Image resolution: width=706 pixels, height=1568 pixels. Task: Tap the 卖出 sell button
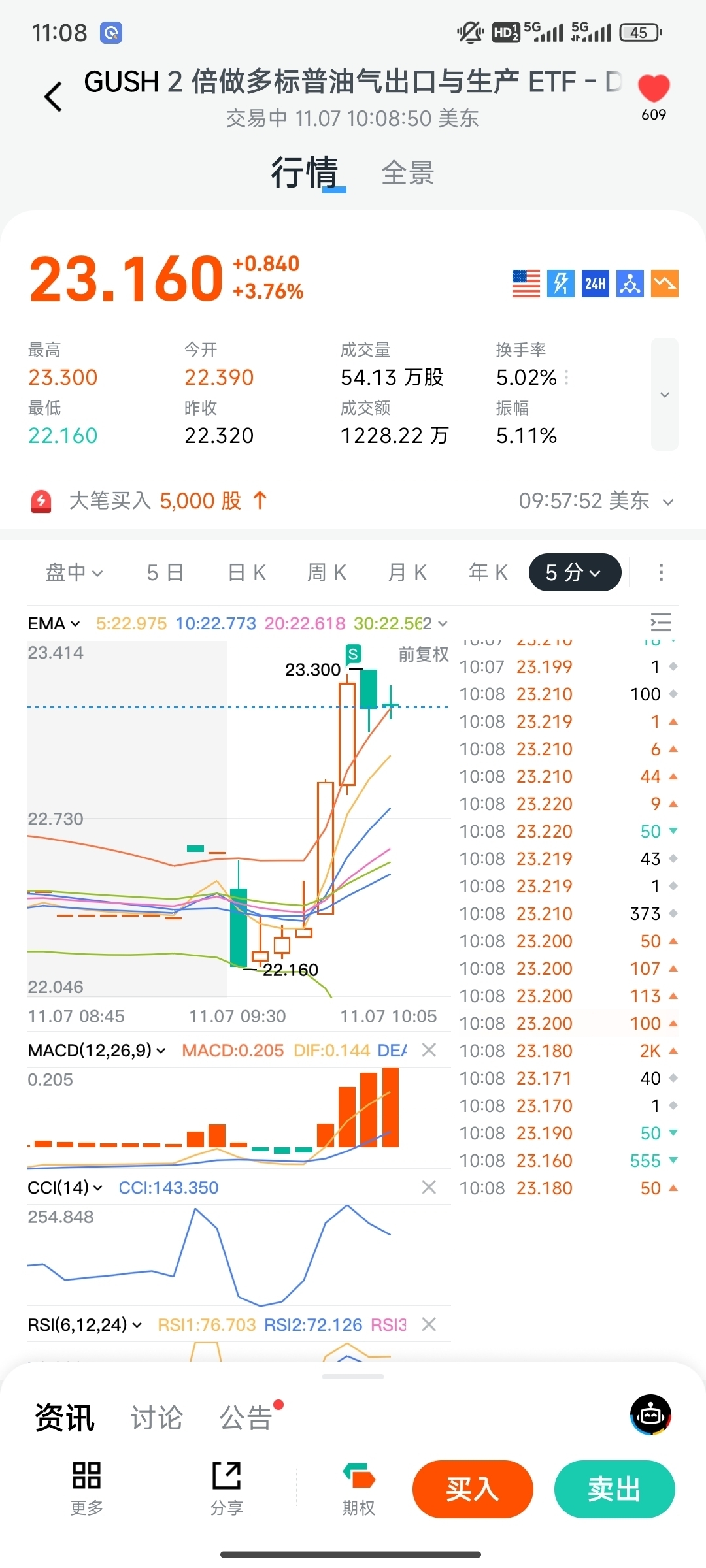pos(614,1489)
